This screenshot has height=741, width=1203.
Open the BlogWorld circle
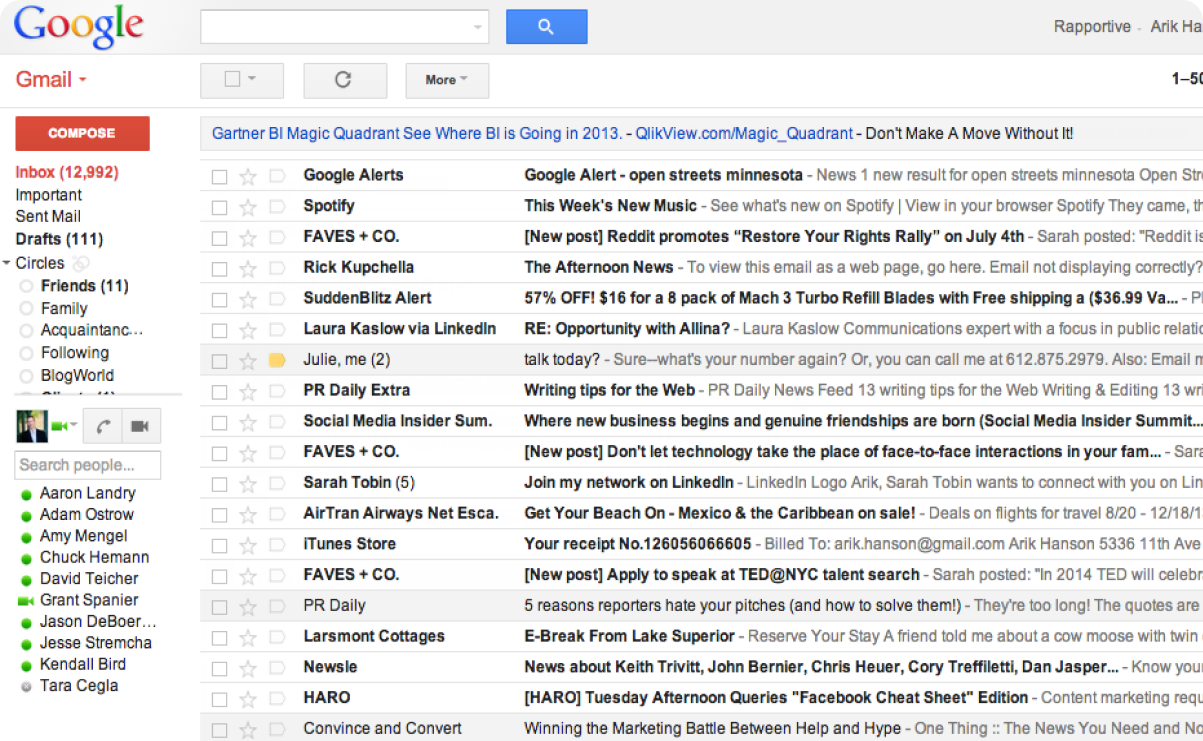77,375
